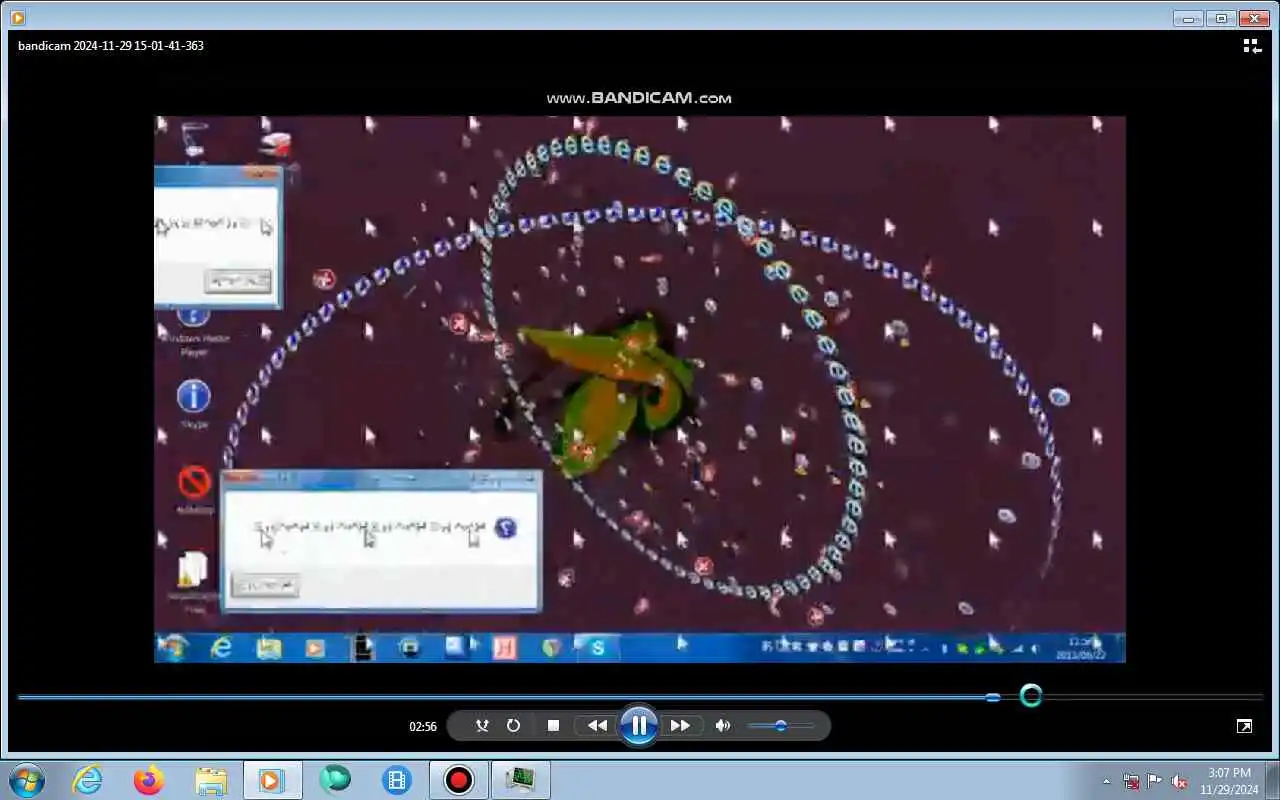
Task: Open Windows Explorer folder icon in taskbar
Action: [211, 780]
